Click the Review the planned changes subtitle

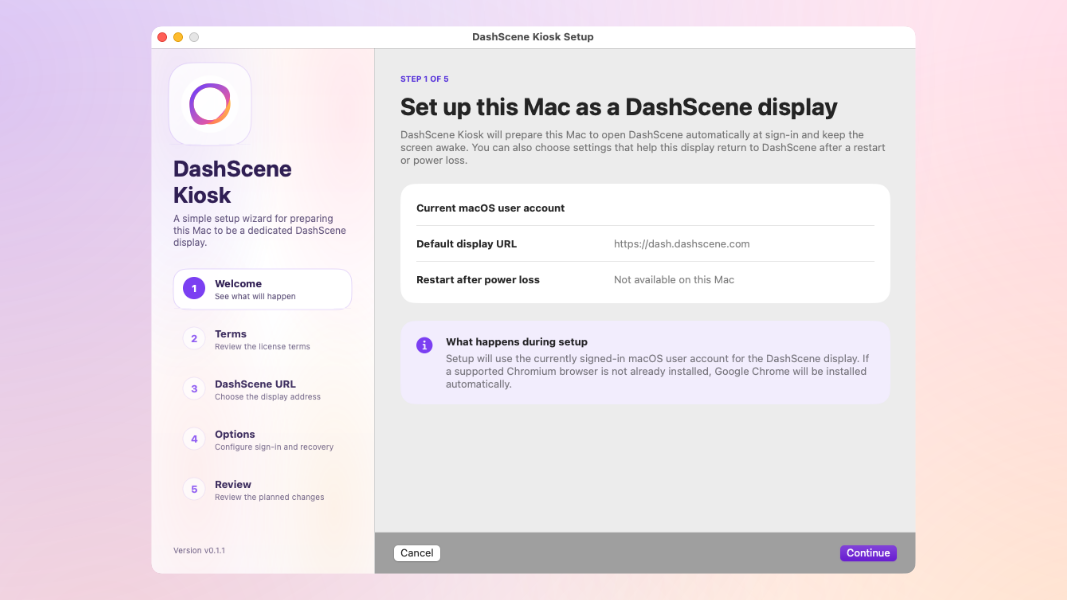[x=269, y=497]
